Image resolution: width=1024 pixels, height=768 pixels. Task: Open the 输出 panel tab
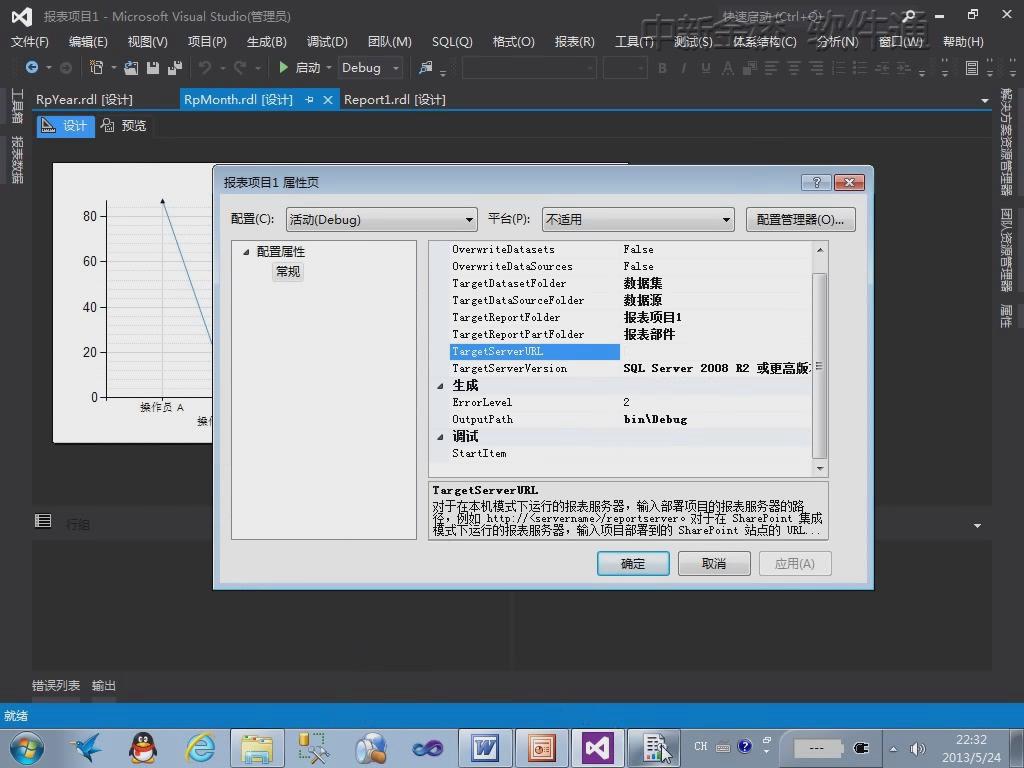coord(104,685)
